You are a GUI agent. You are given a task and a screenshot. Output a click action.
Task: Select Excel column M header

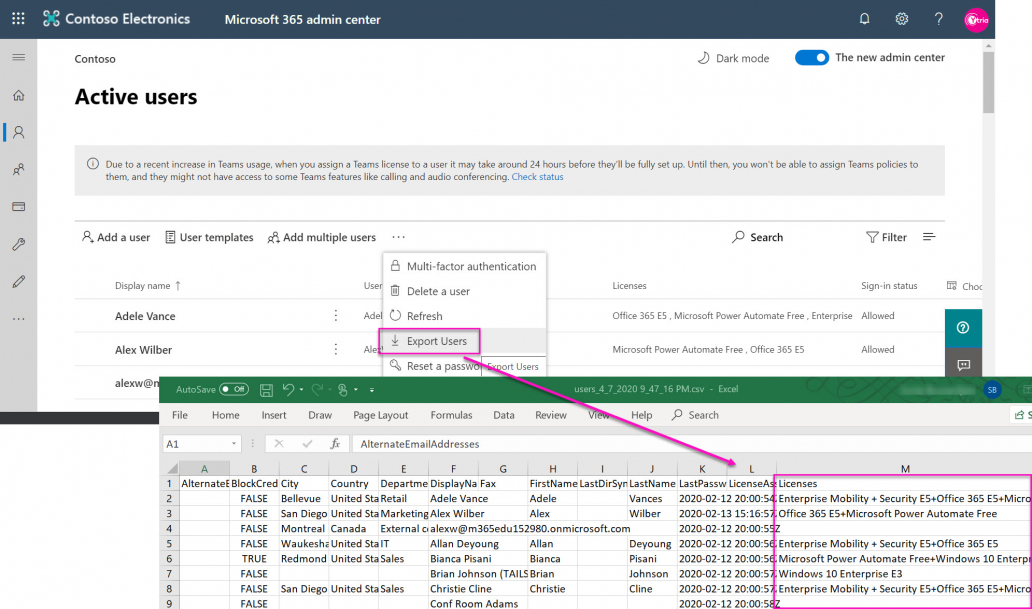(904, 469)
